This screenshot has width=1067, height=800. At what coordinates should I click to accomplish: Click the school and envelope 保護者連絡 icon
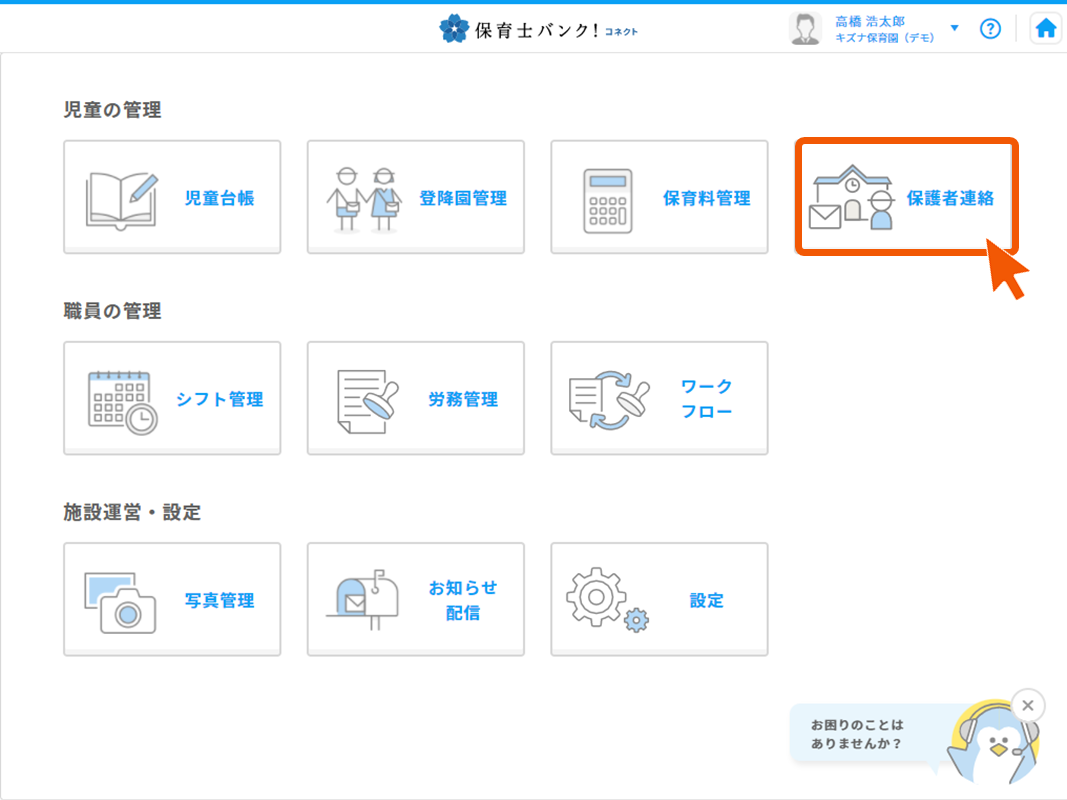click(x=851, y=198)
